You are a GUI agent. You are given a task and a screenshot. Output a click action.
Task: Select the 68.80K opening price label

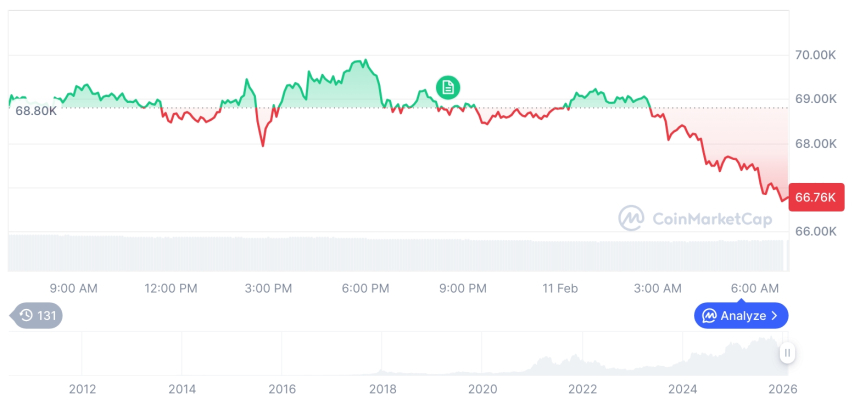pos(36,111)
